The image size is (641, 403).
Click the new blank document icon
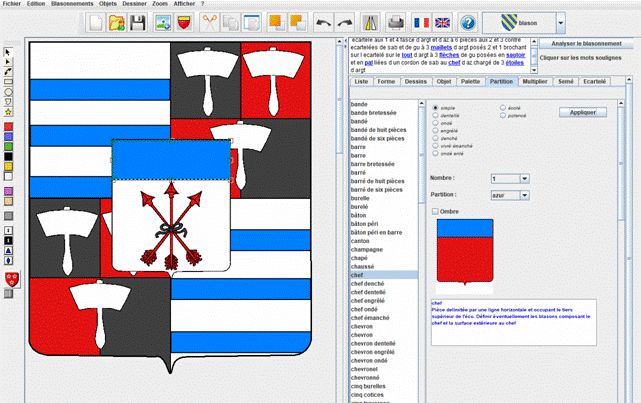(95, 22)
